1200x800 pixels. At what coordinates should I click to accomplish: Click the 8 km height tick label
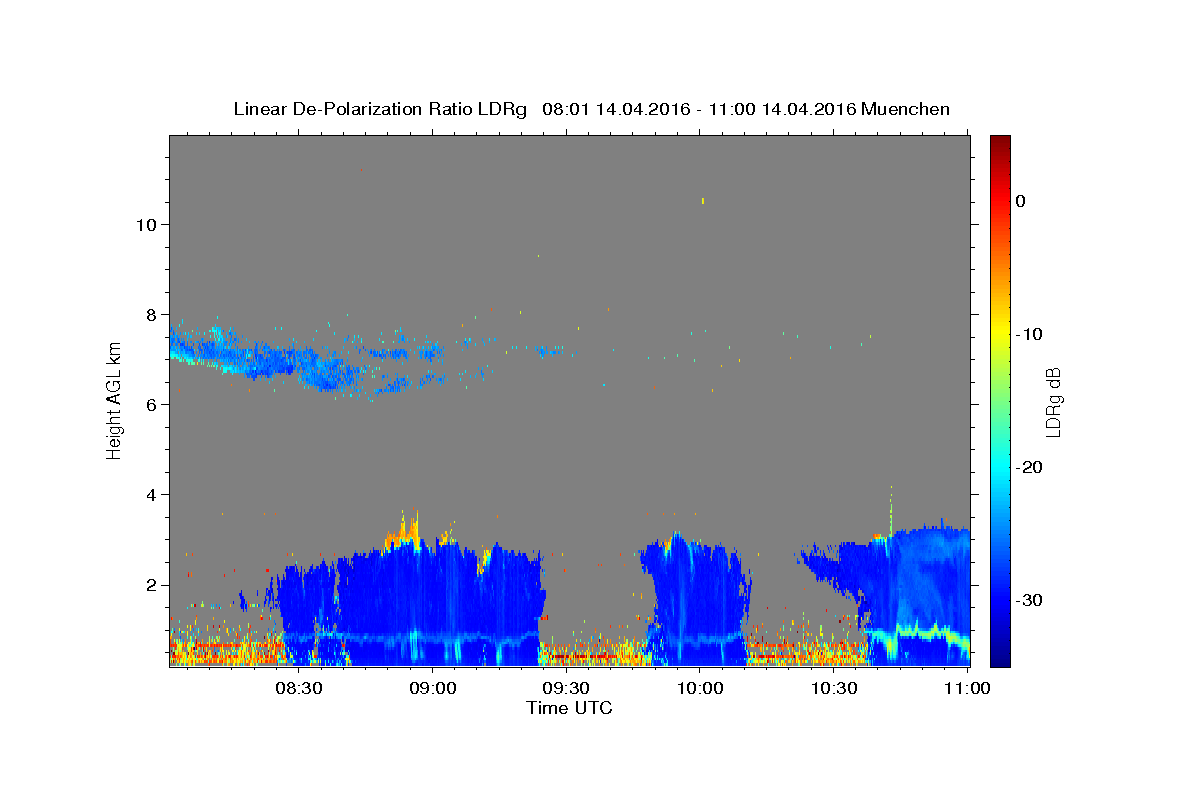click(151, 314)
